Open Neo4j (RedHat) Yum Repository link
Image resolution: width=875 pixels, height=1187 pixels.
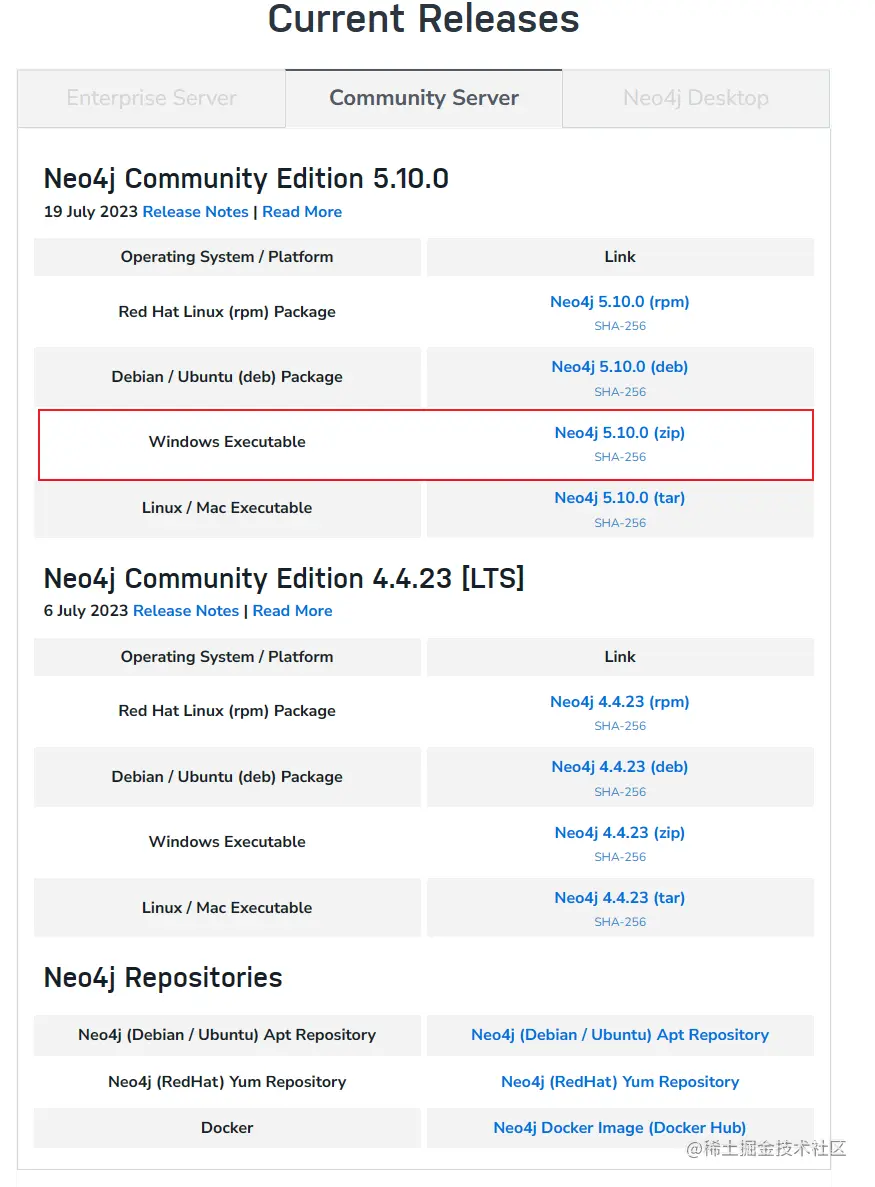coord(620,1082)
